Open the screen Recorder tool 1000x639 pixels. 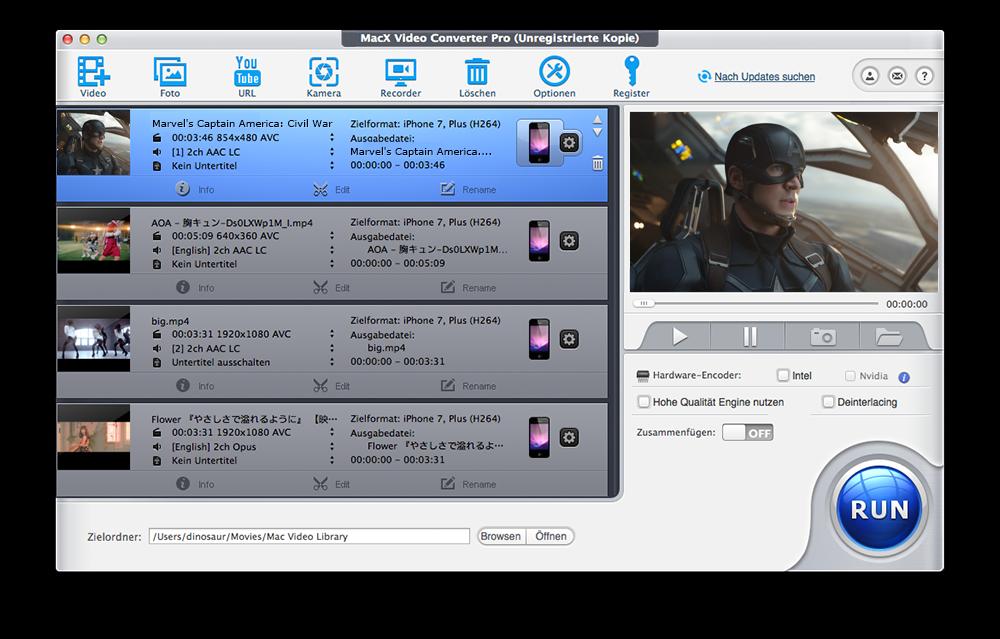pos(401,77)
